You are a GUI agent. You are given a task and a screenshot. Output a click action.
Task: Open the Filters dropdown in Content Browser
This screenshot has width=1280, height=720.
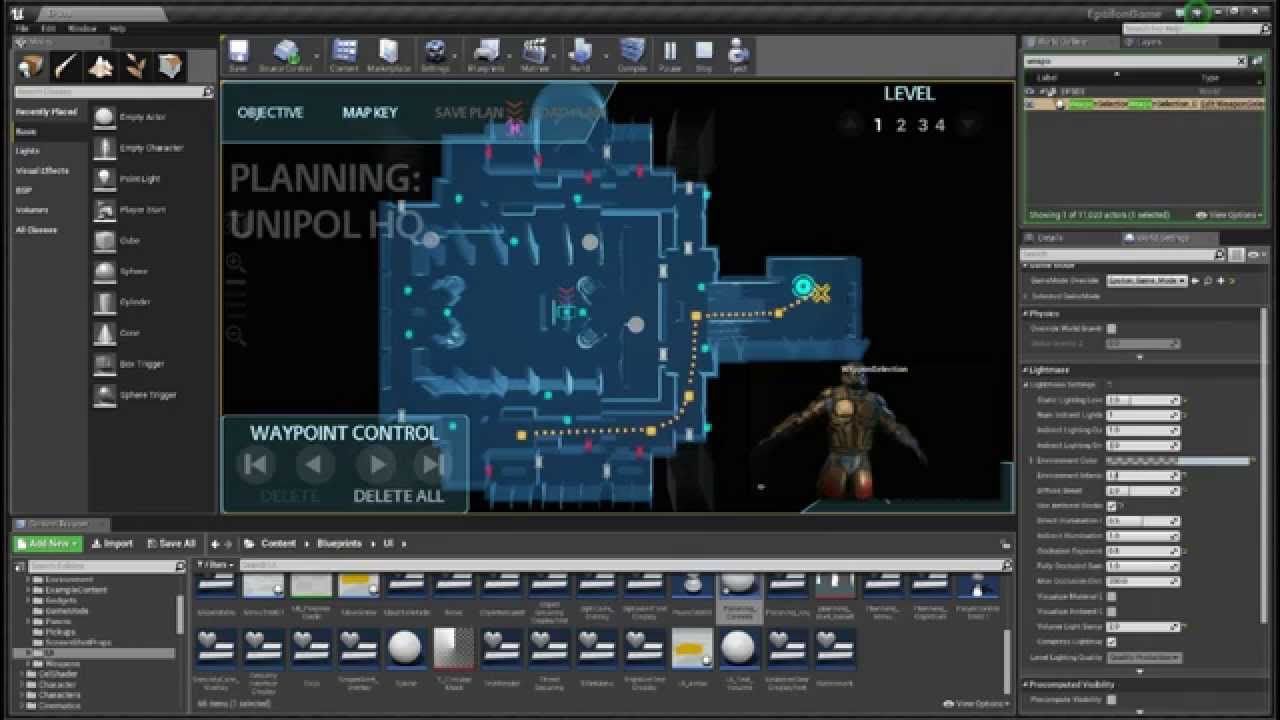click(x=215, y=565)
